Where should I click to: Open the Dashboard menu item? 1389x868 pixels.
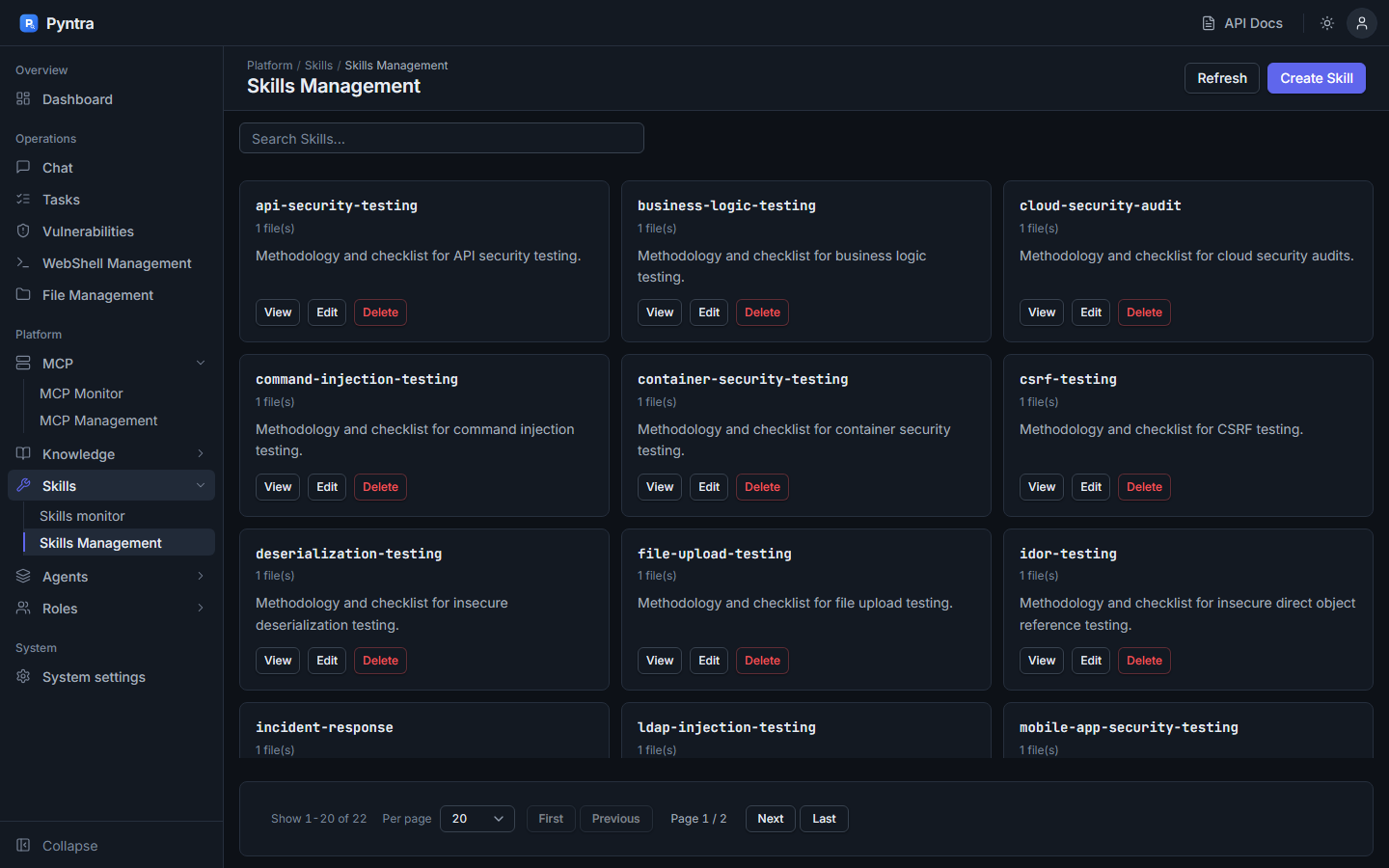111,99
